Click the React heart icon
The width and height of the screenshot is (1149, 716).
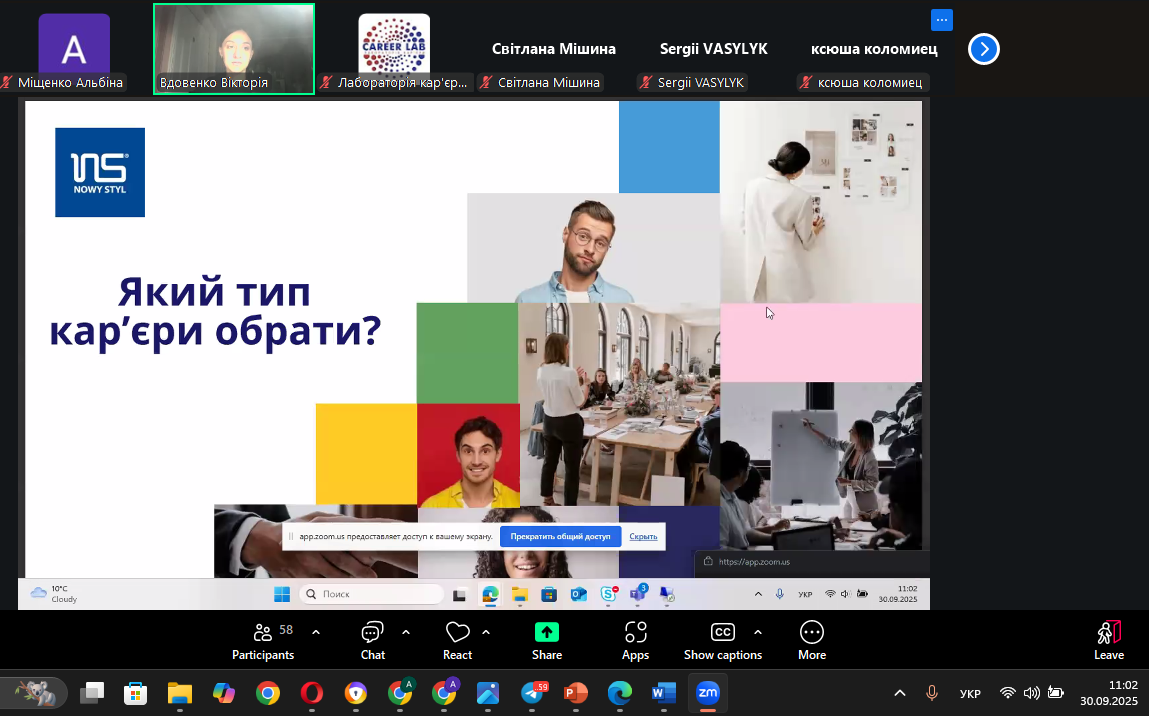pos(457,640)
